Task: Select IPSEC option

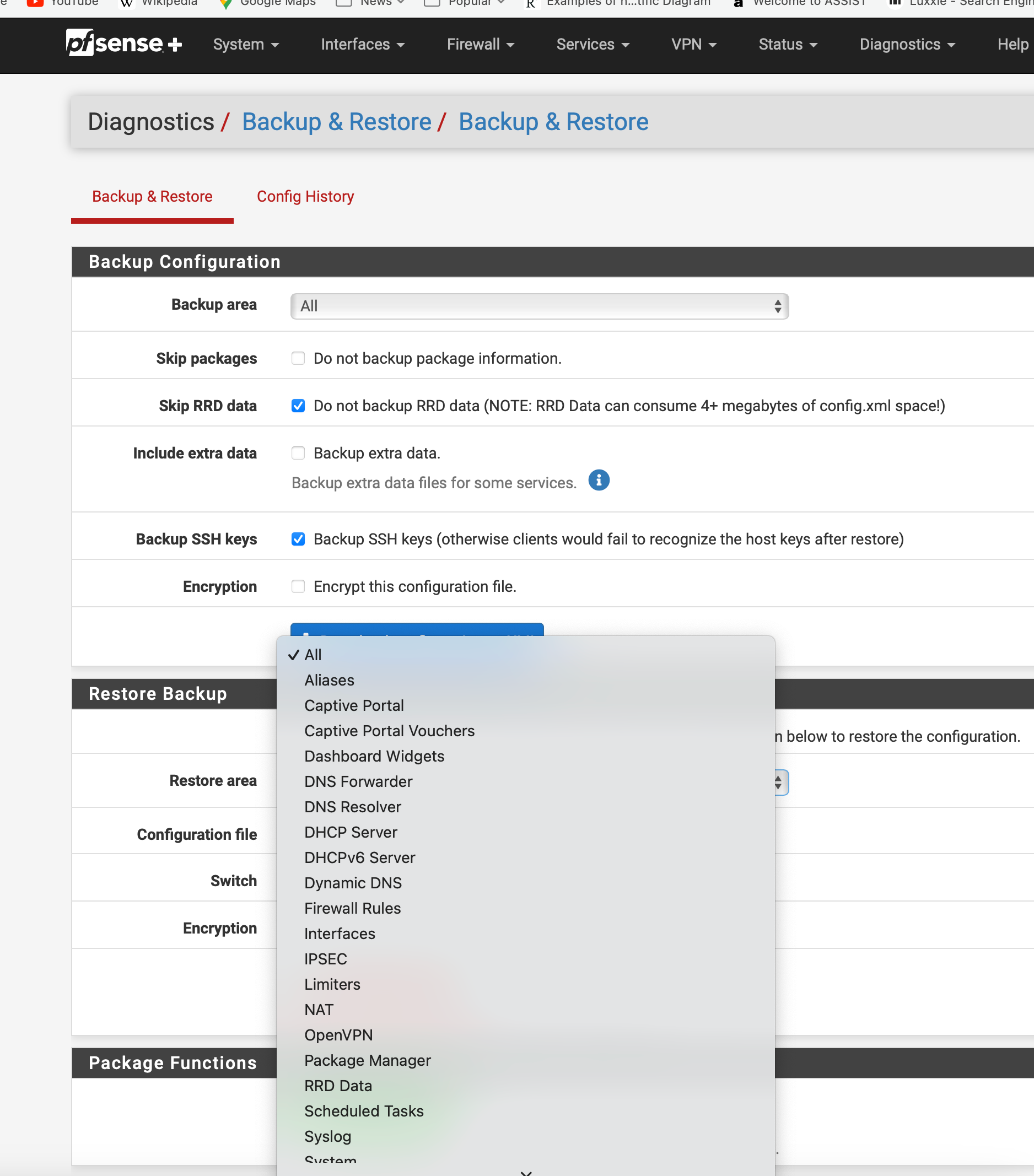Action: point(525,958)
